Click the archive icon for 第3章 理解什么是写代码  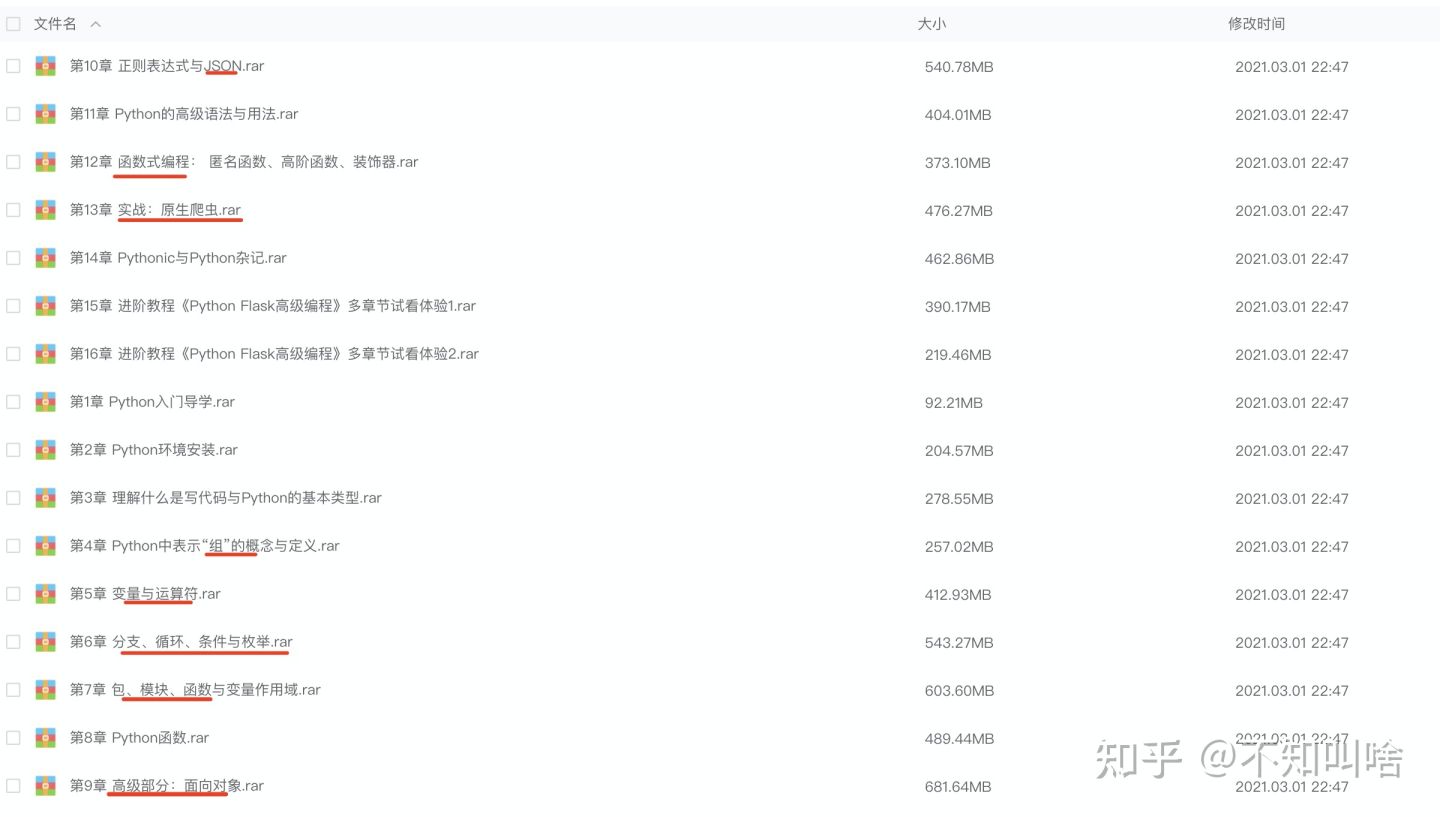point(46,498)
